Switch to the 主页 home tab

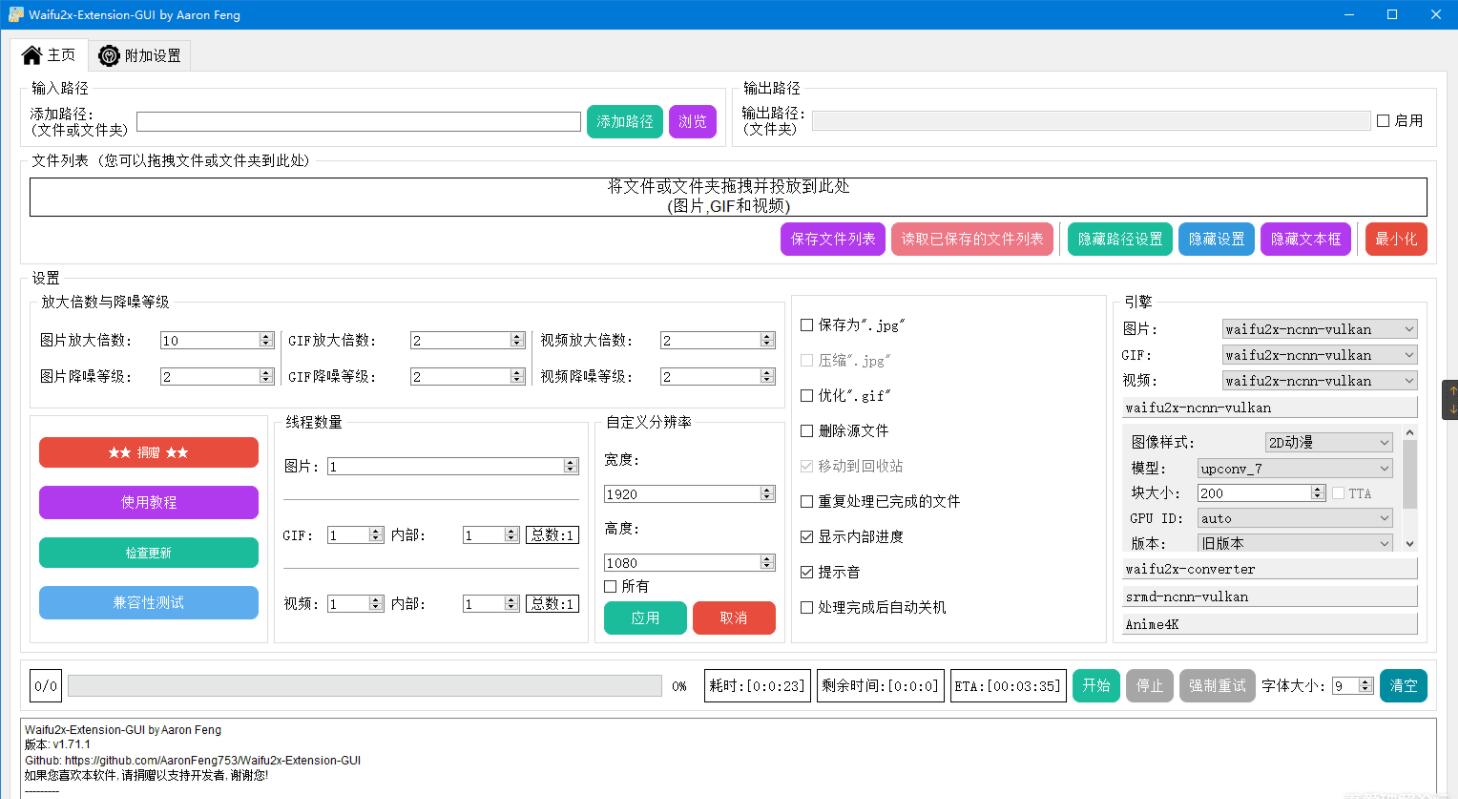(48, 55)
